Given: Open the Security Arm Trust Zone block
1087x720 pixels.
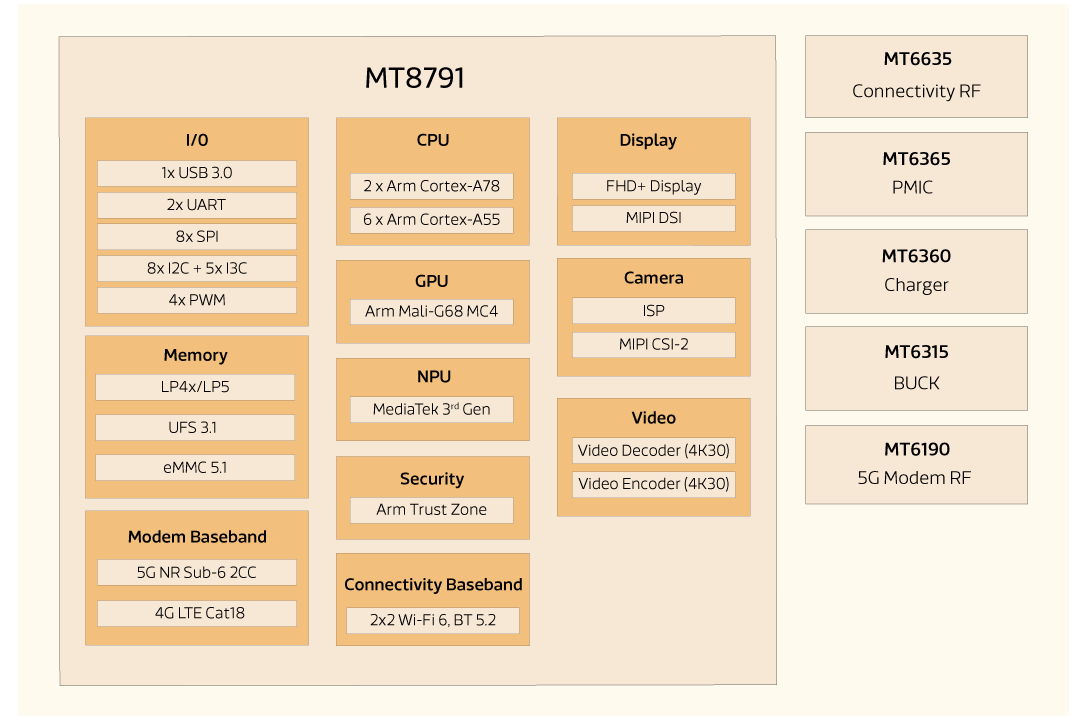Looking at the screenshot, I should coord(431,509).
